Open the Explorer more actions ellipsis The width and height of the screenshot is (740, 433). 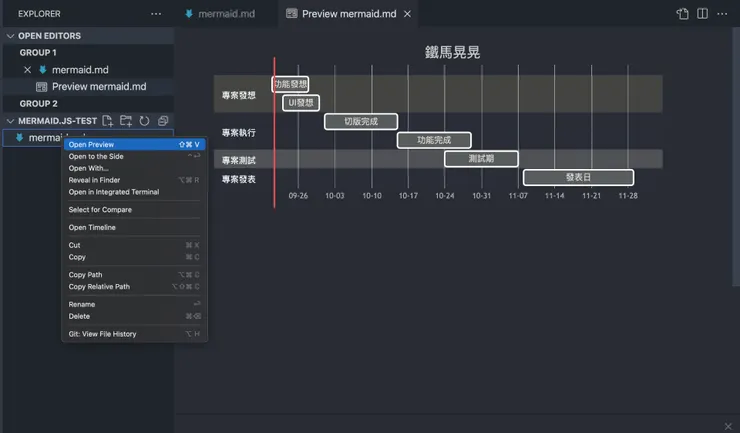(x=156, y=14)
